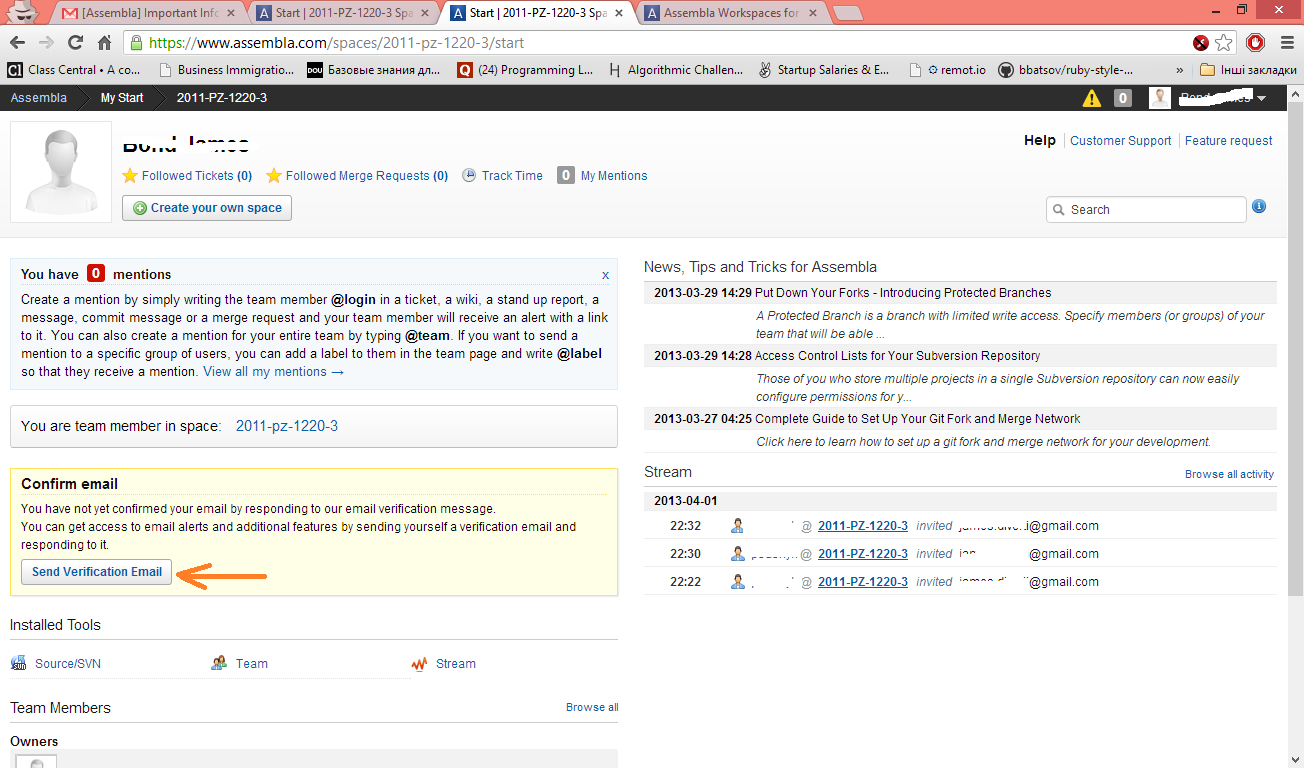Image resolution: width=1304 pixels, height=768 pixels.
Task: Click the Help link
Action: [x=1040, y=141]
